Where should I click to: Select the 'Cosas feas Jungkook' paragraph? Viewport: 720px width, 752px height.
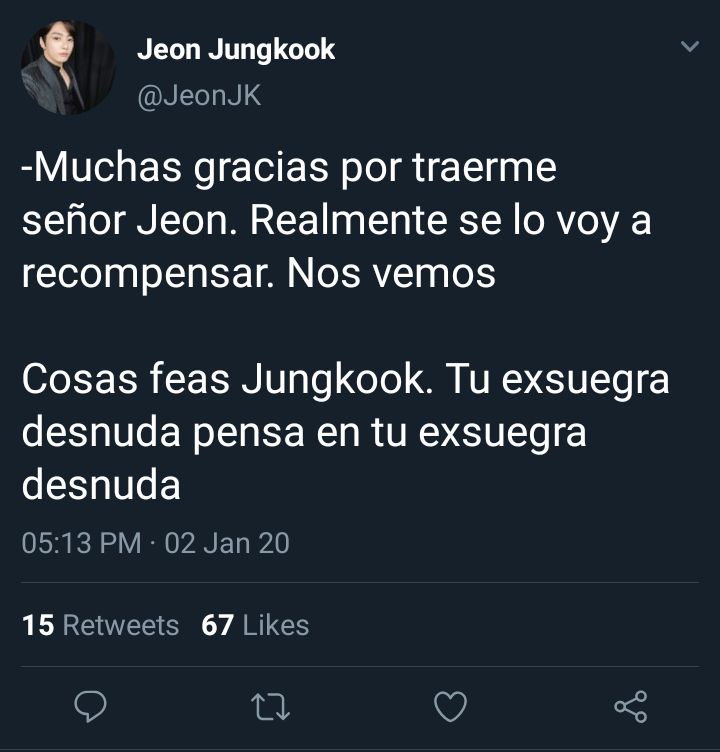[x=345, y=432]
